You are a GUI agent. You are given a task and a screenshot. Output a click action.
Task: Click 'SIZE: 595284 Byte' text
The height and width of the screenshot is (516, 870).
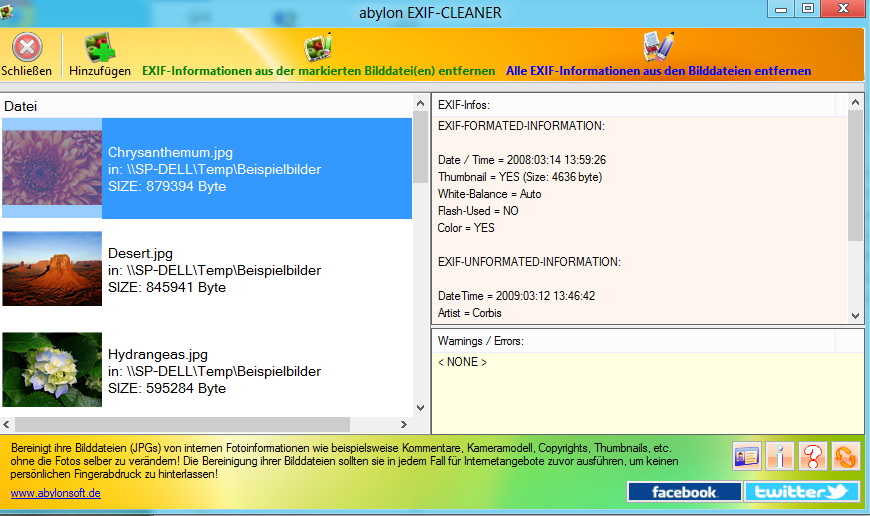(x=167, y=388)
